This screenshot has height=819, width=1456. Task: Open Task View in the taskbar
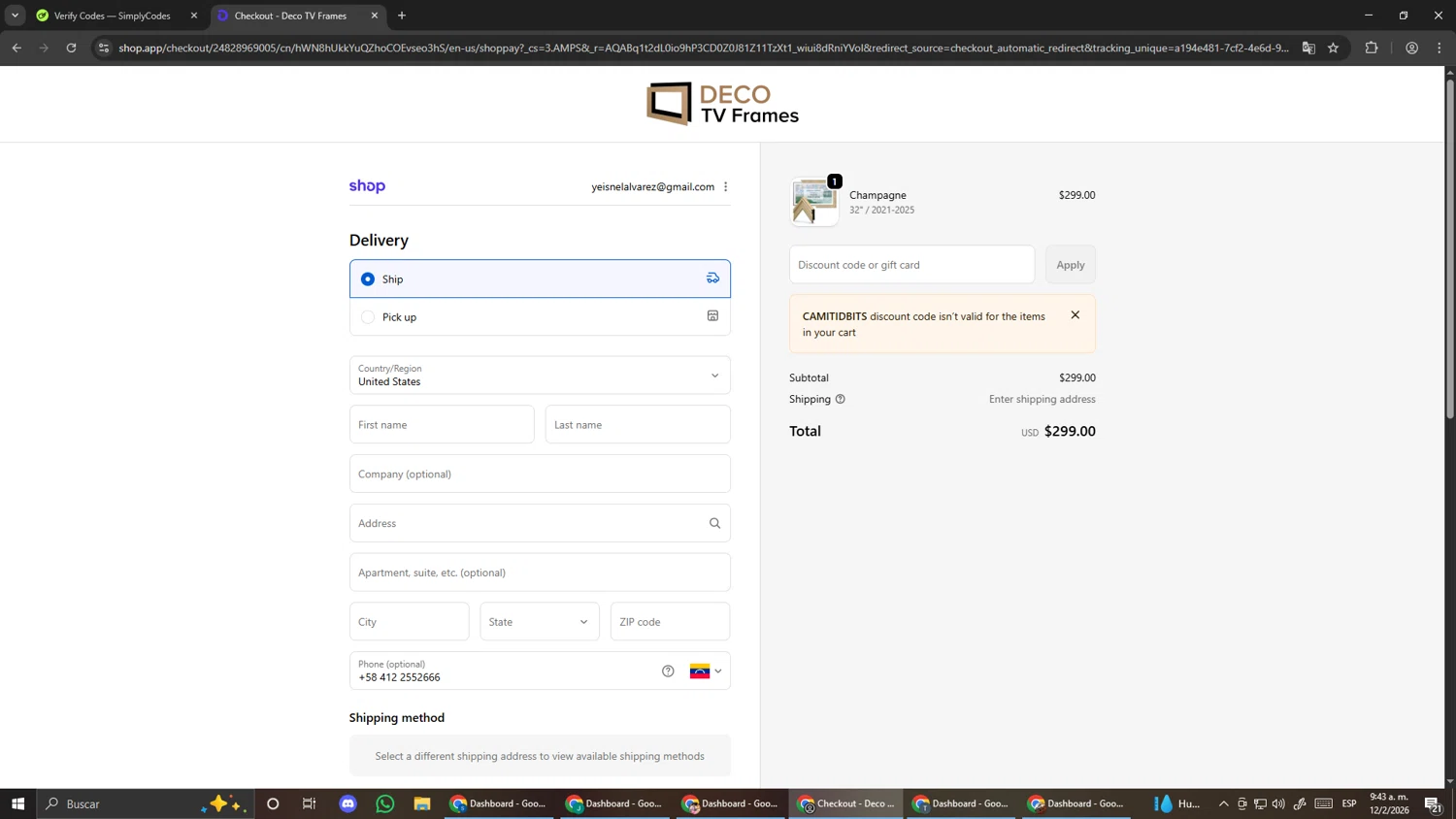(x=310, y=803)
